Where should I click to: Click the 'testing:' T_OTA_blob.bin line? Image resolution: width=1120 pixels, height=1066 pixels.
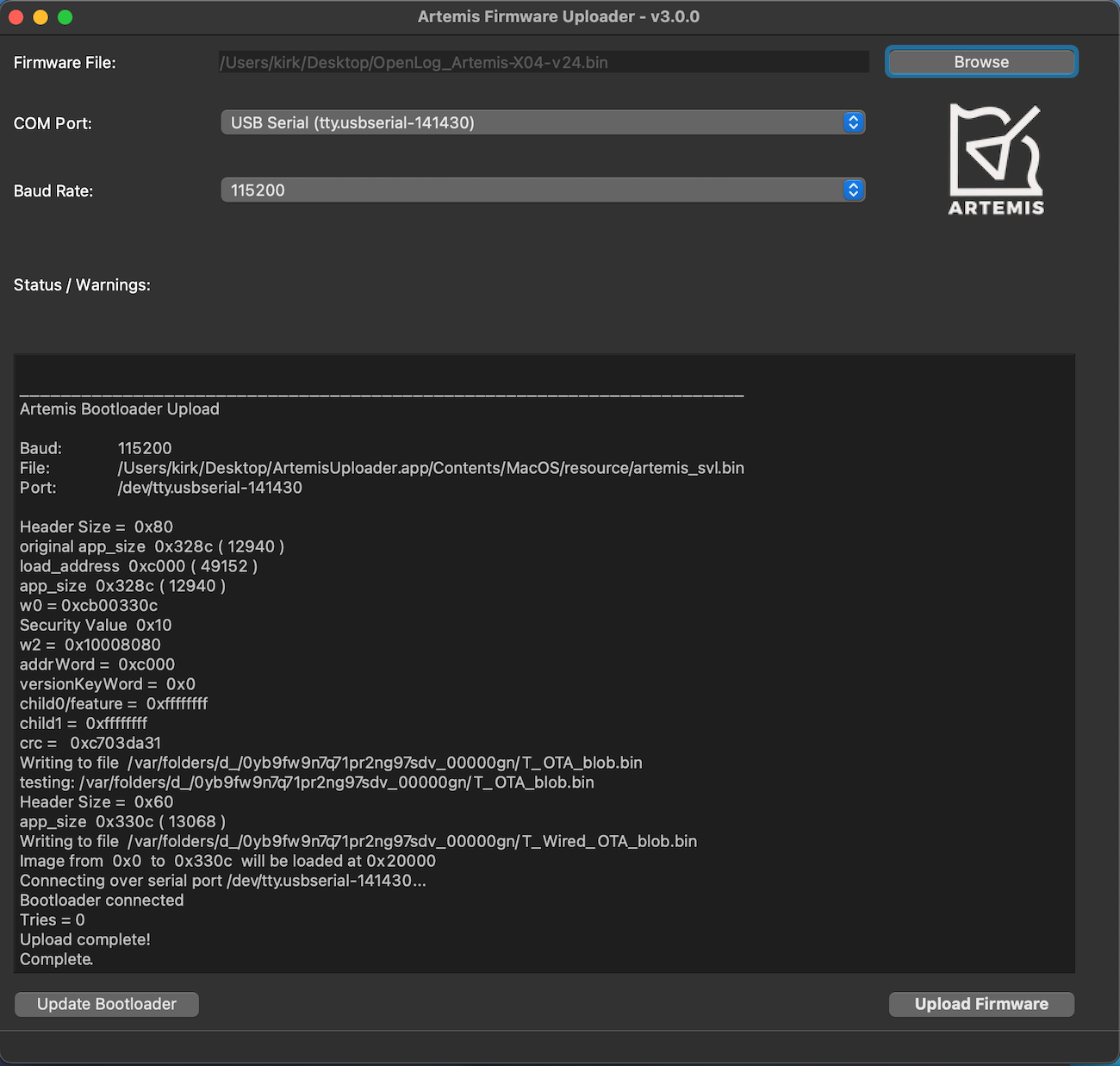click(307, 782)
